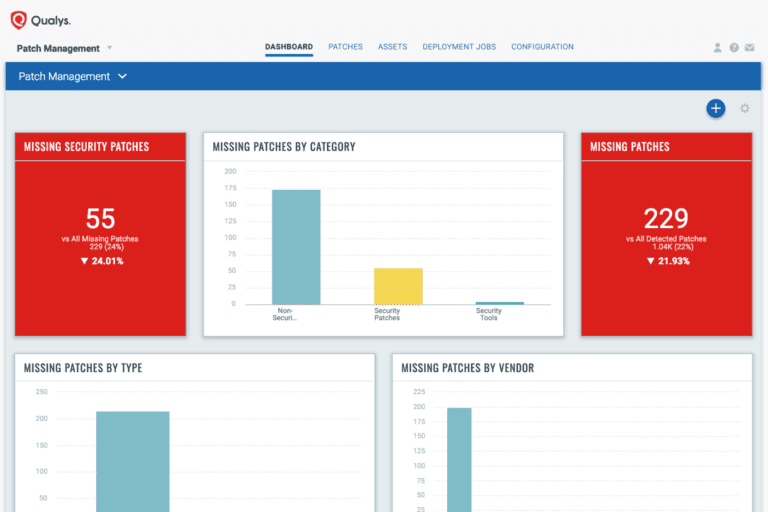Go to the Patches tab
The image size is (768, 512).
345,47
